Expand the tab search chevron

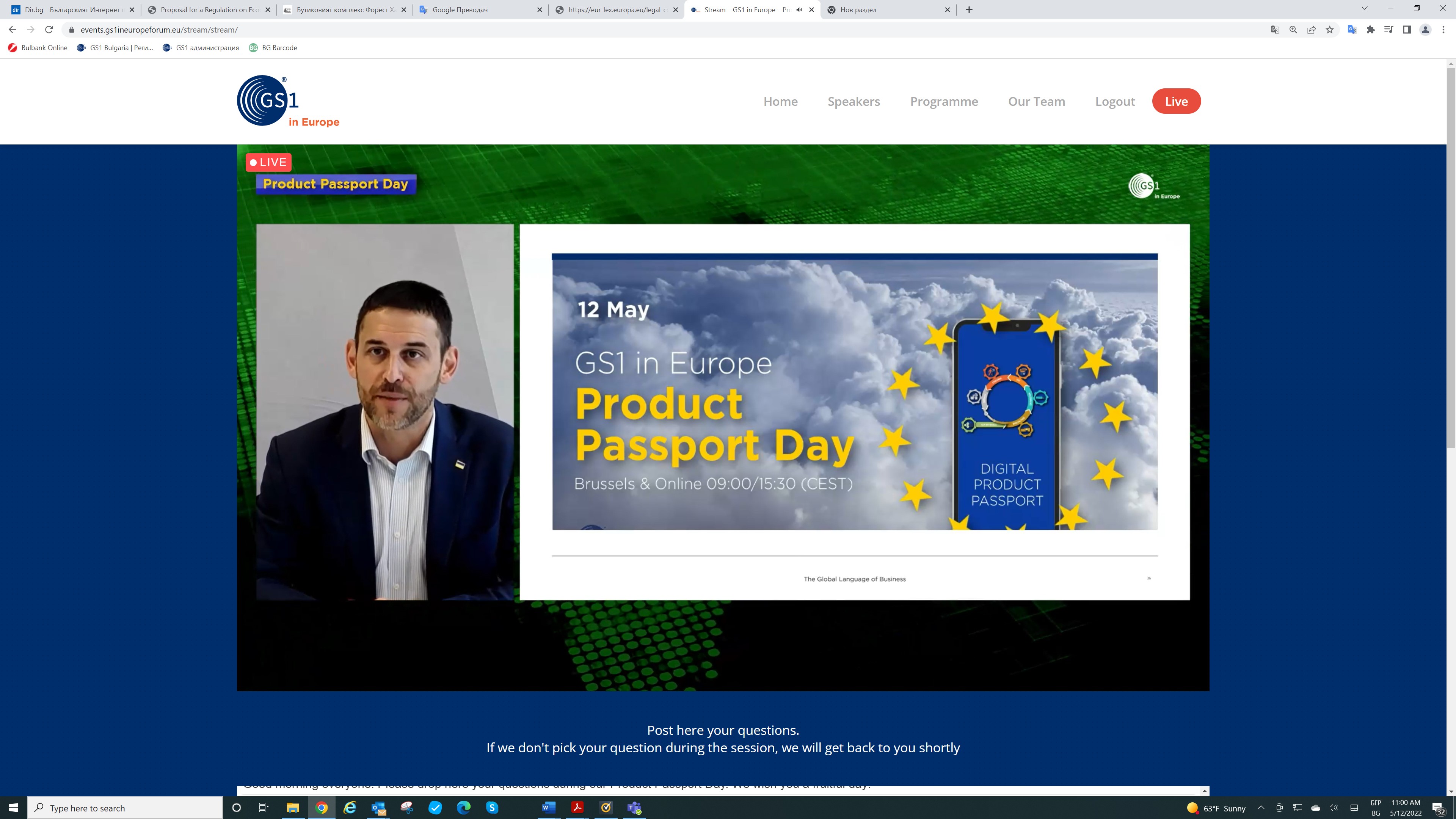[1365, 8]
